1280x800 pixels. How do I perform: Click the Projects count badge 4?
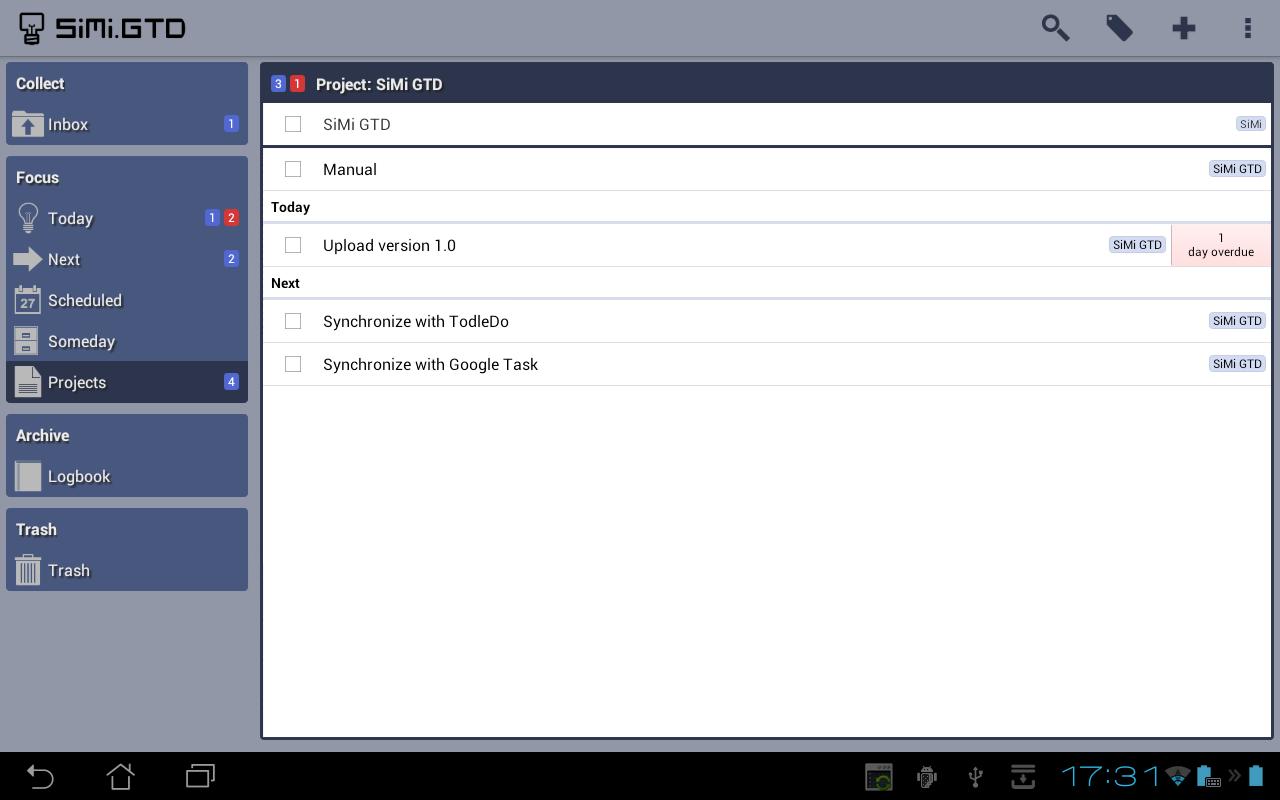[231, 382]
